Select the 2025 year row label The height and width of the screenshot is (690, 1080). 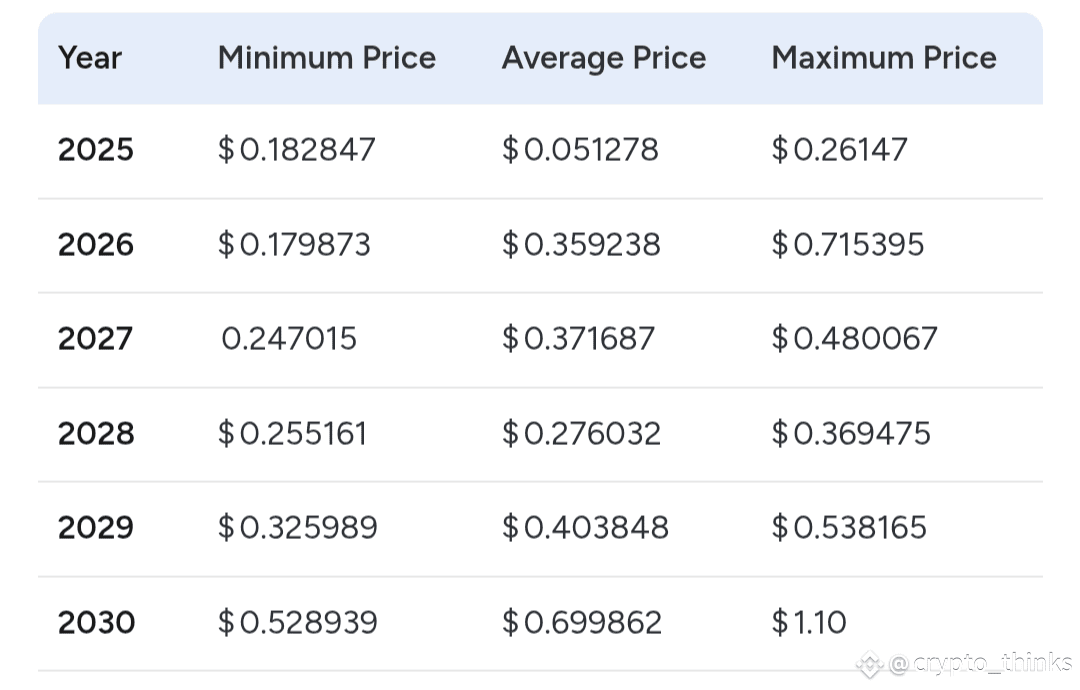[96, 150]
